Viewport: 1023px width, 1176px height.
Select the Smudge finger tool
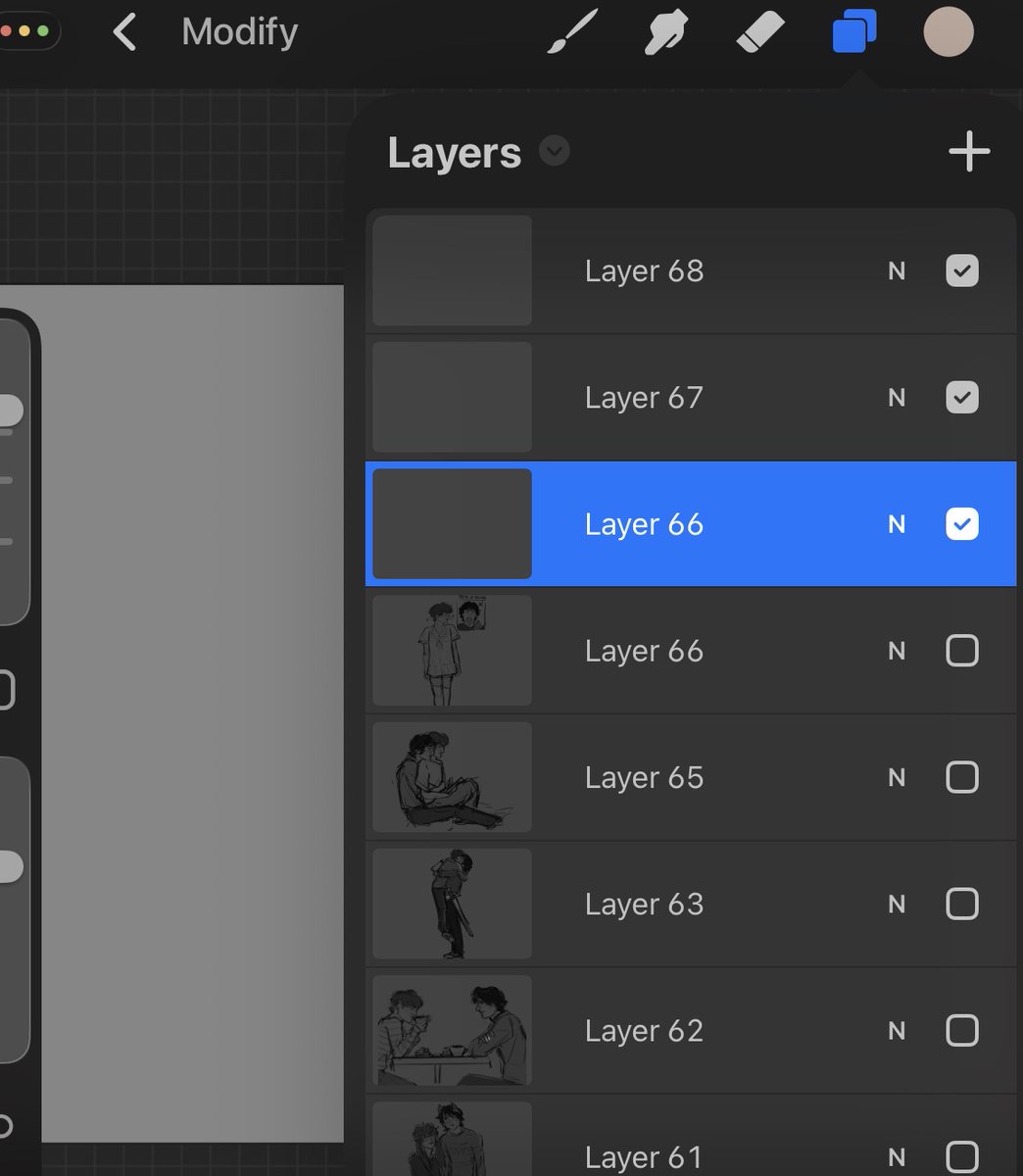(666, 32)
